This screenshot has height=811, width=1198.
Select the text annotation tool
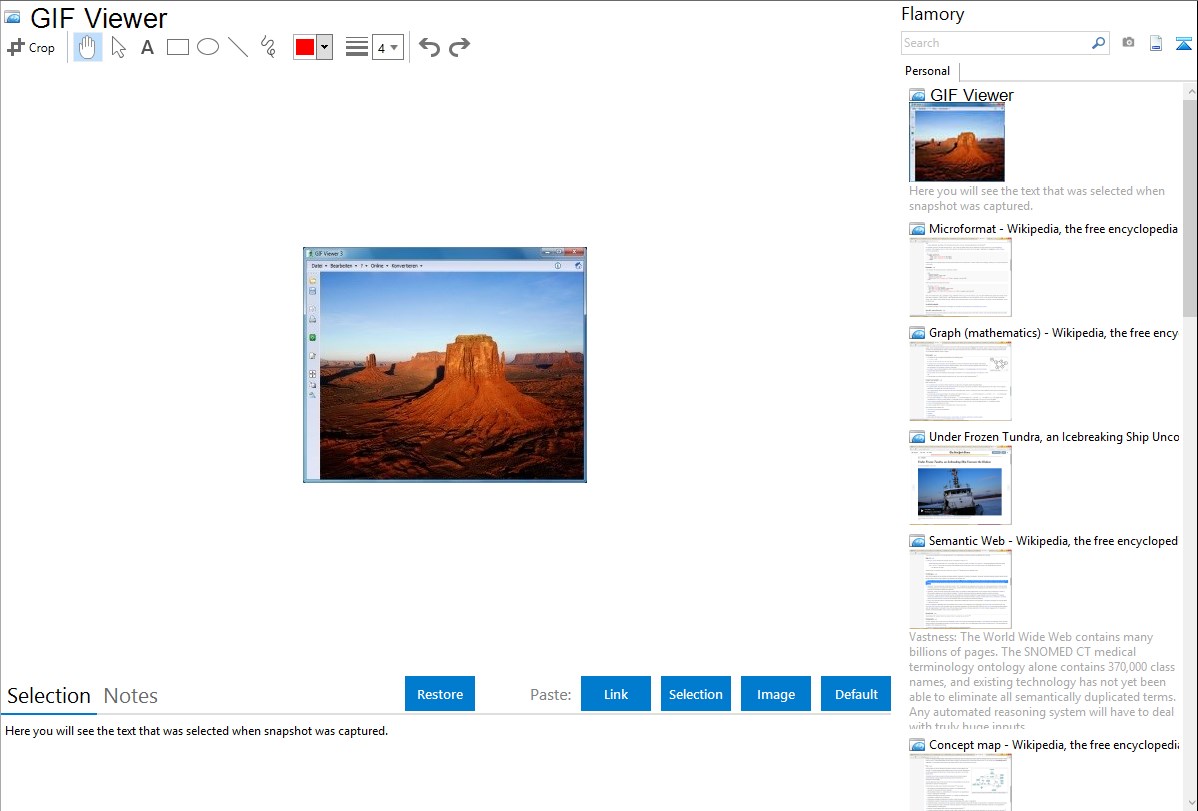pos(147,47)
